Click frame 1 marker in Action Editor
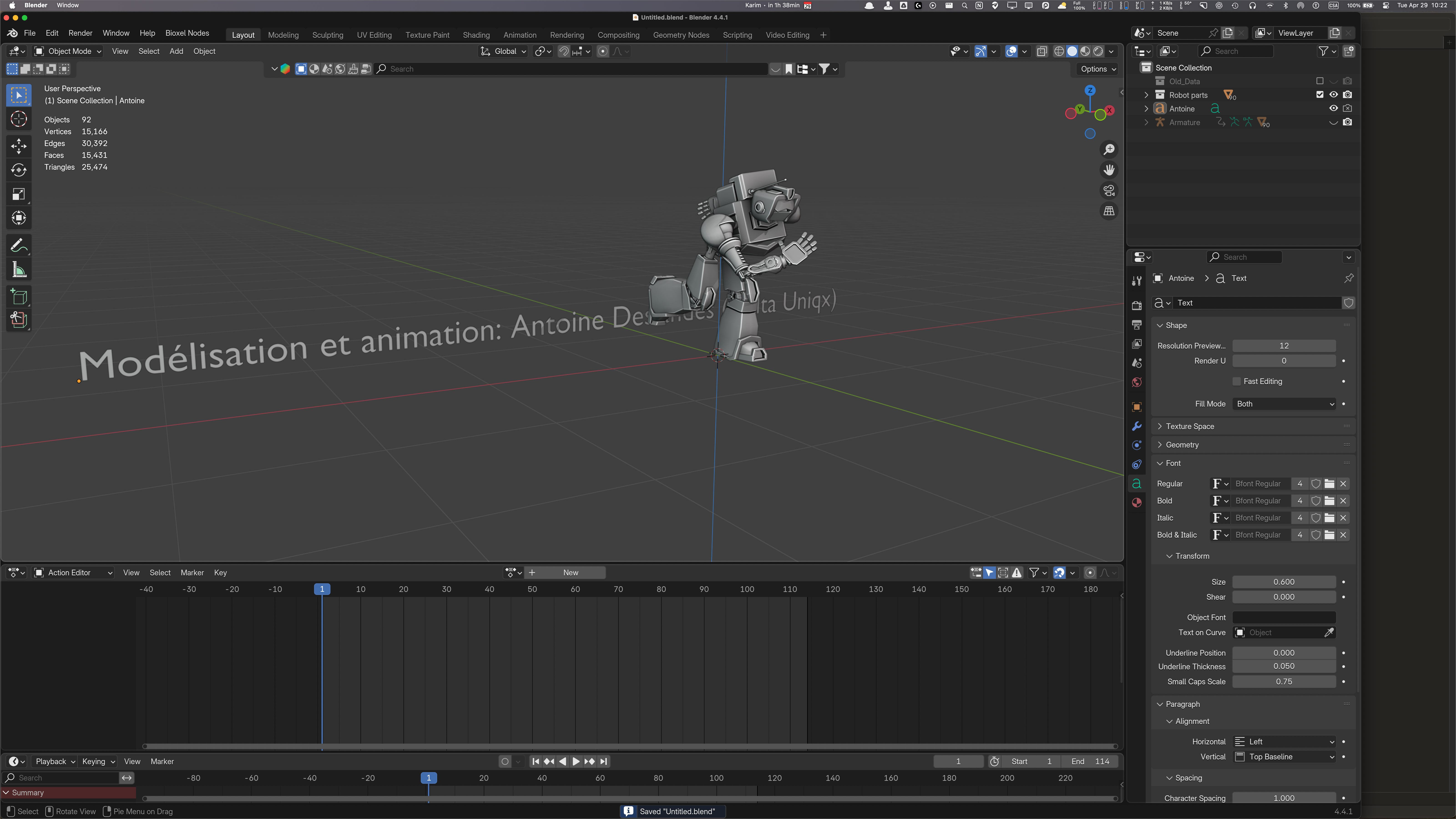 pyautogui.click(x=322, y=589)
